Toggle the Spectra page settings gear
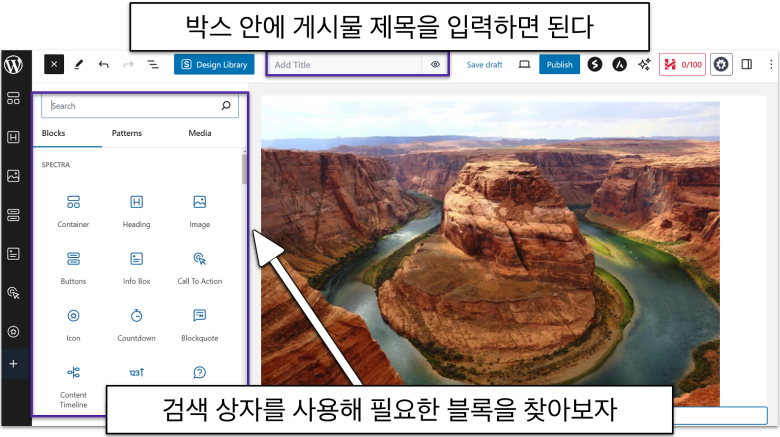Viewport: 780px width, 437px height. tap(719, 65)
